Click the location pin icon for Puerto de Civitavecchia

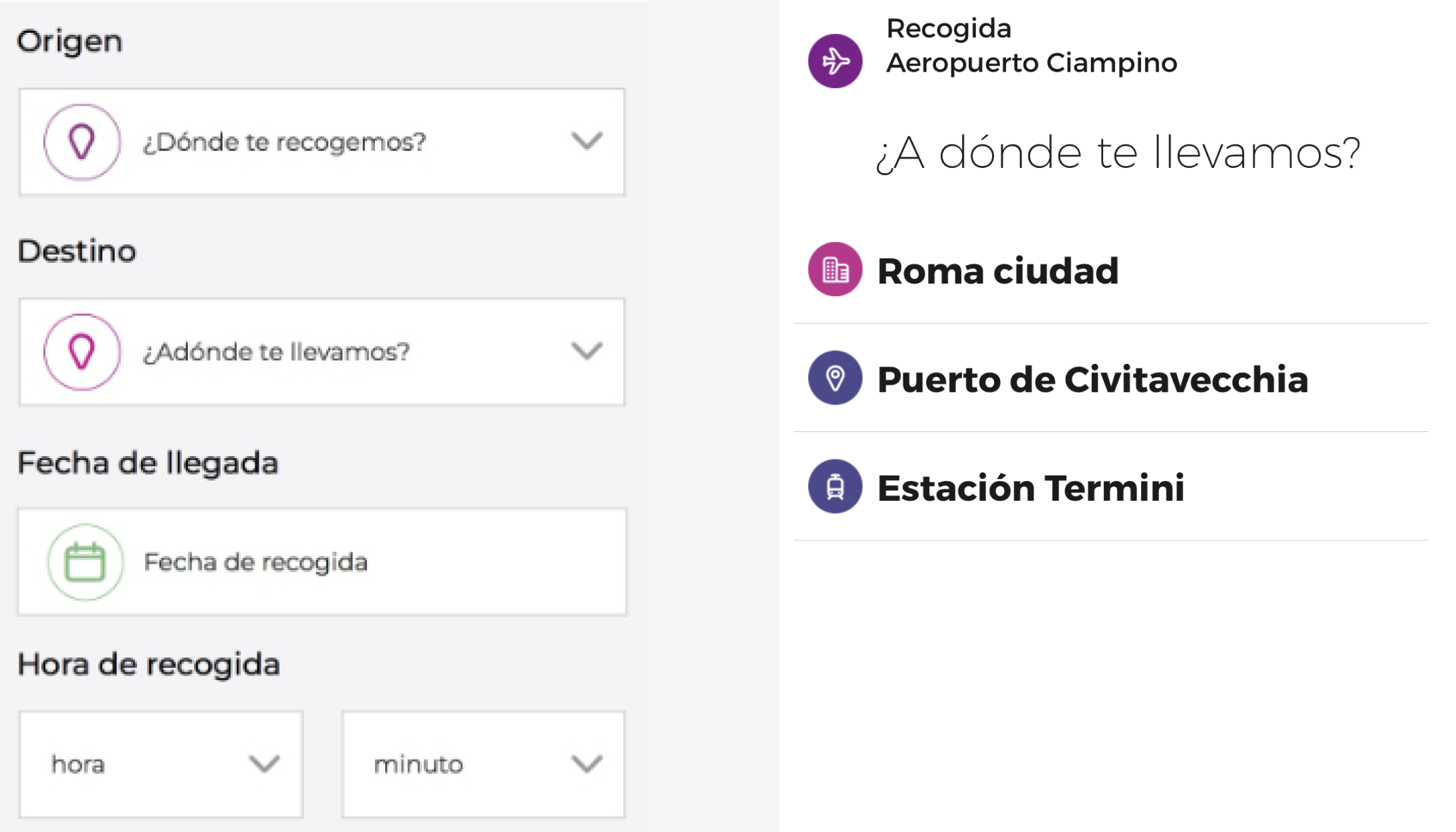pyautogui.click(x=834, y=380)
